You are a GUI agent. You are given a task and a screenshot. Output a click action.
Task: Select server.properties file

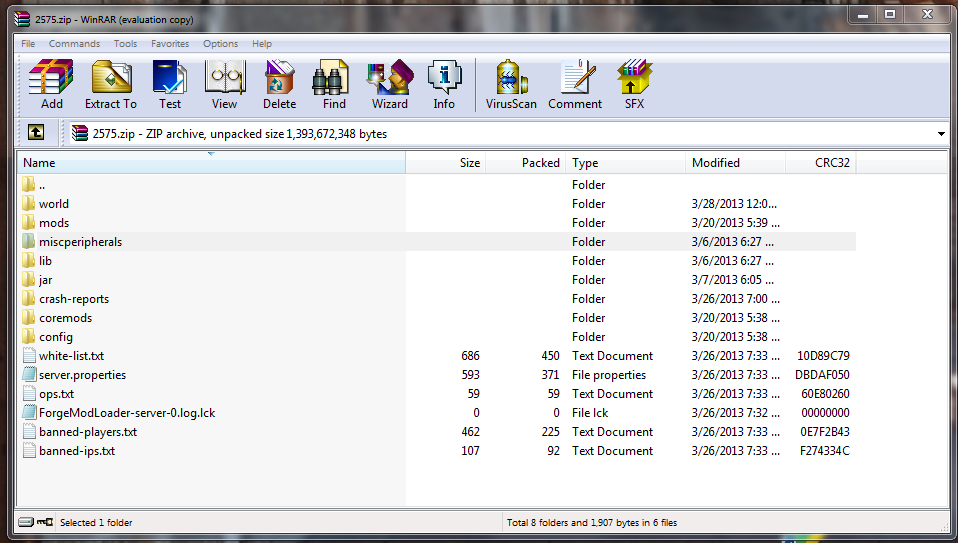click(x=82, y=375)
